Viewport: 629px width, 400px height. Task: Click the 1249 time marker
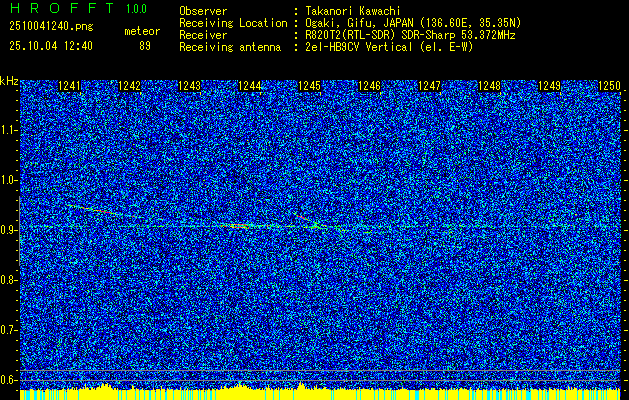pos(550,86)
